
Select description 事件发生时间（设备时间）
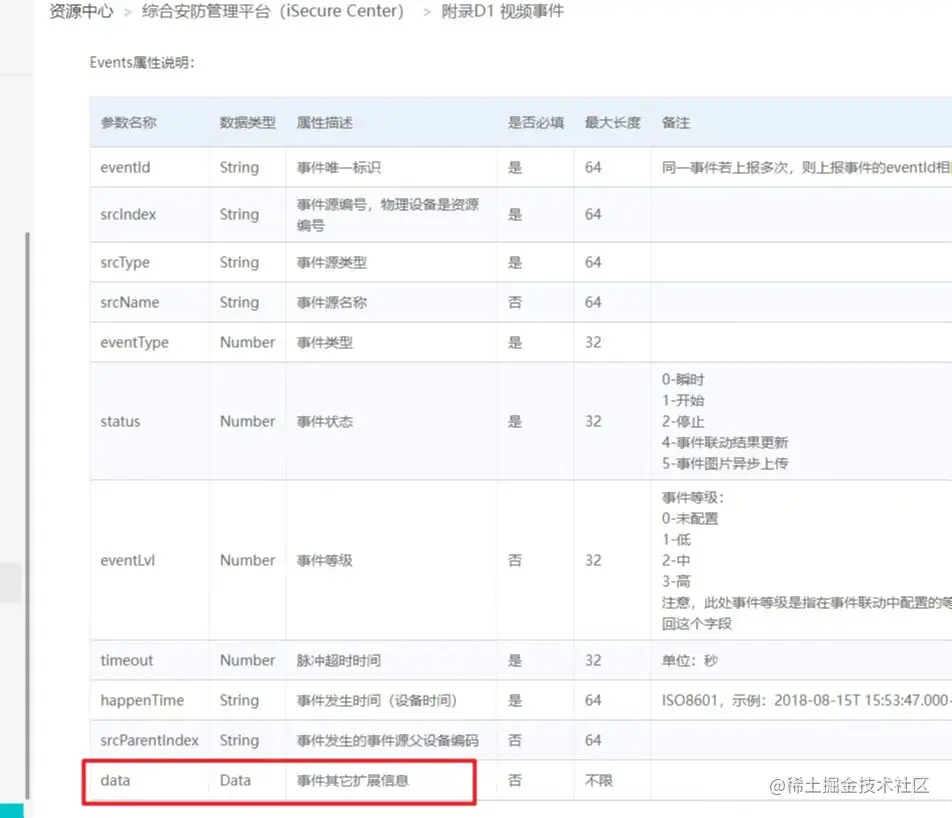click(x=376, y=700)
